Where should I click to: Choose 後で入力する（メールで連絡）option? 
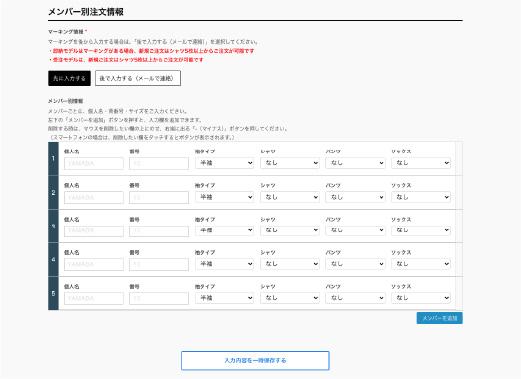(138, 78)
